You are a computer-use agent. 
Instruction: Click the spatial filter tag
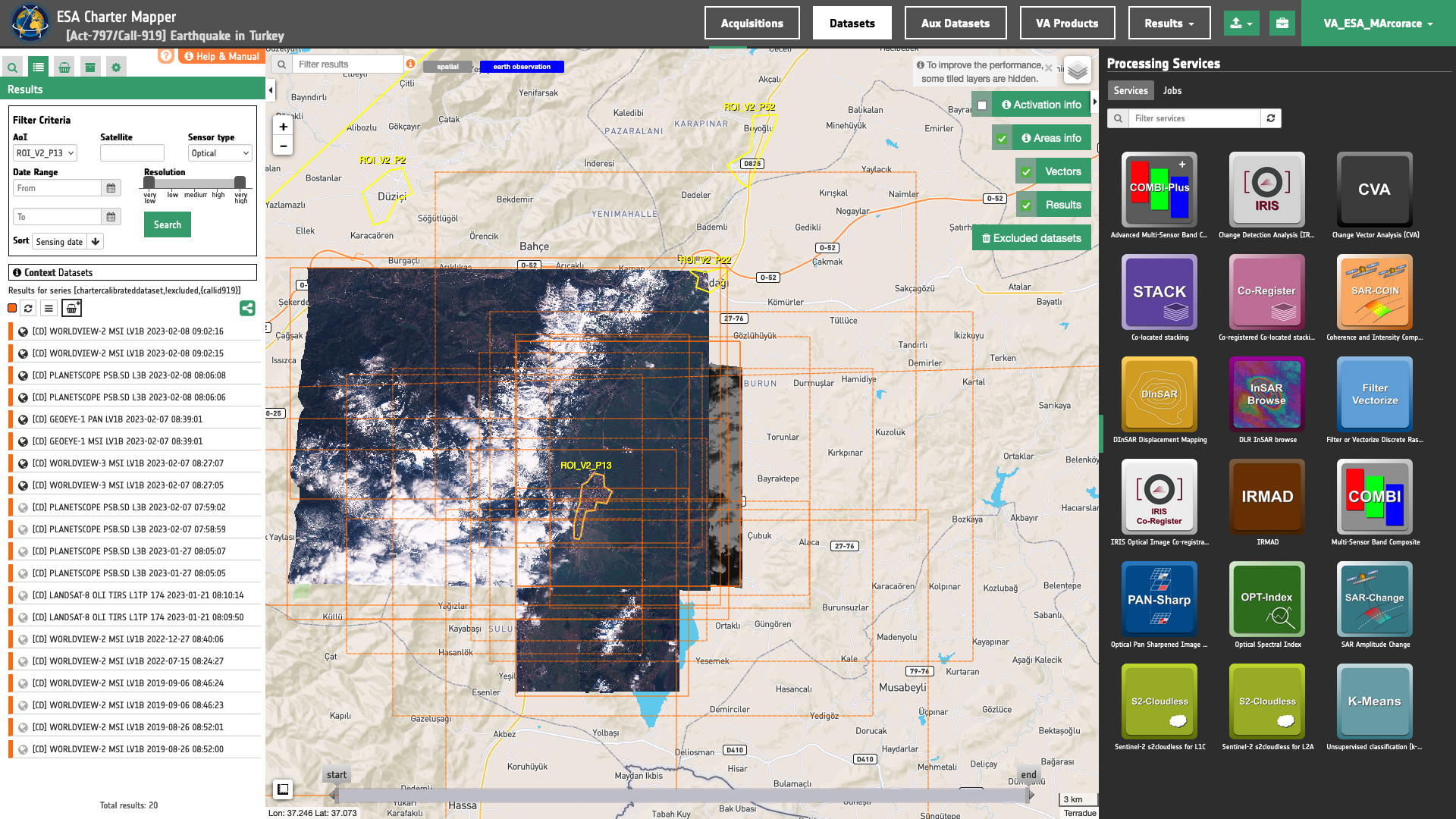[447, 67]
